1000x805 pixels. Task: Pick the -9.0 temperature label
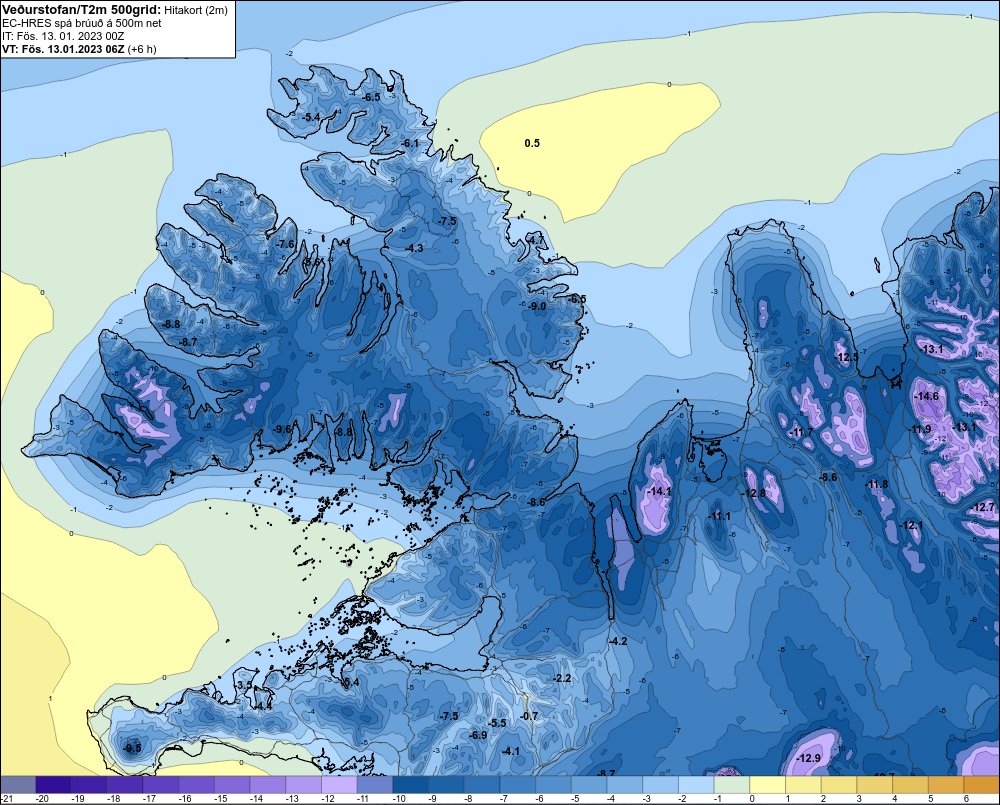click(537, 306)
